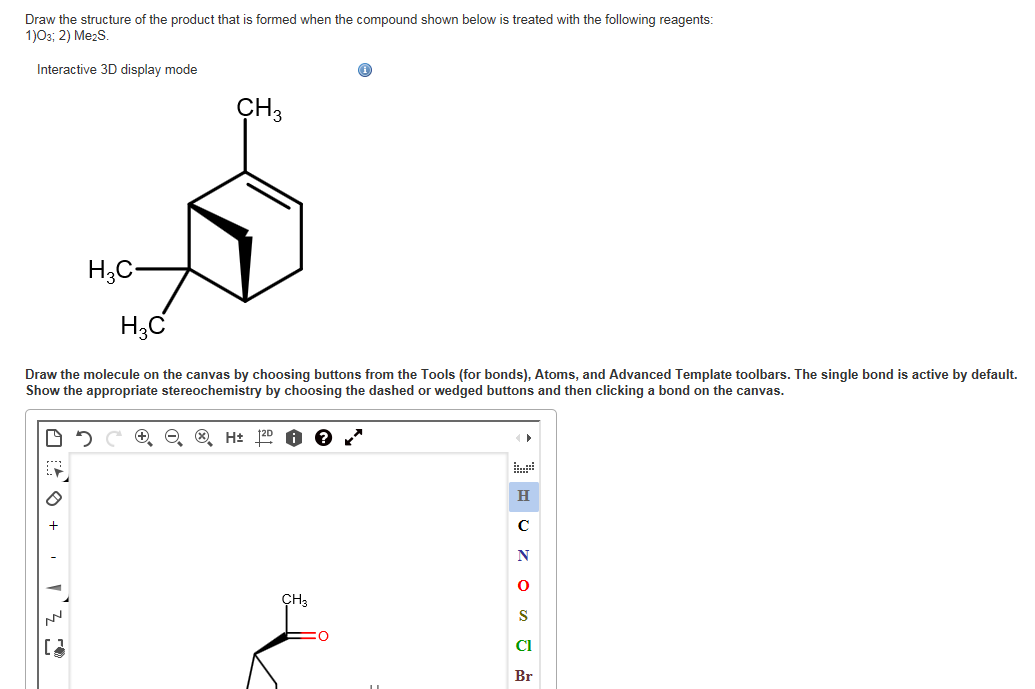Select the Zoom In magnifier tool
1035x689 pixels.
coord(143,437)
